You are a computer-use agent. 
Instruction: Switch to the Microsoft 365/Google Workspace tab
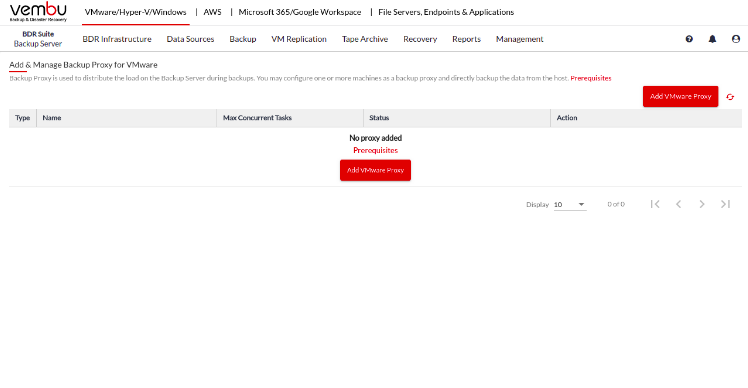pyautogui.click(x=300, y=12)
